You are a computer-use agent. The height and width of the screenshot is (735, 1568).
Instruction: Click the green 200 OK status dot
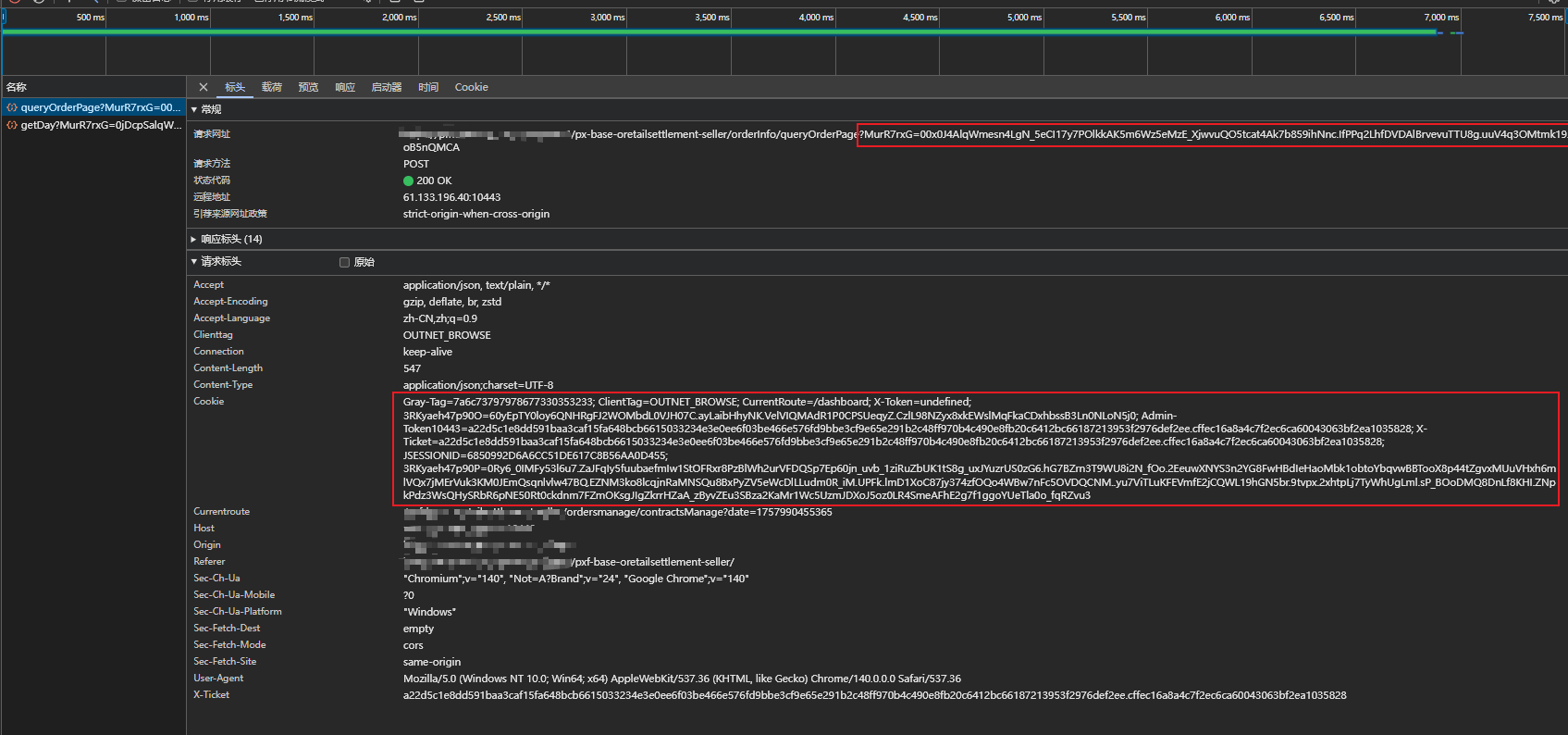click(408, 181)
